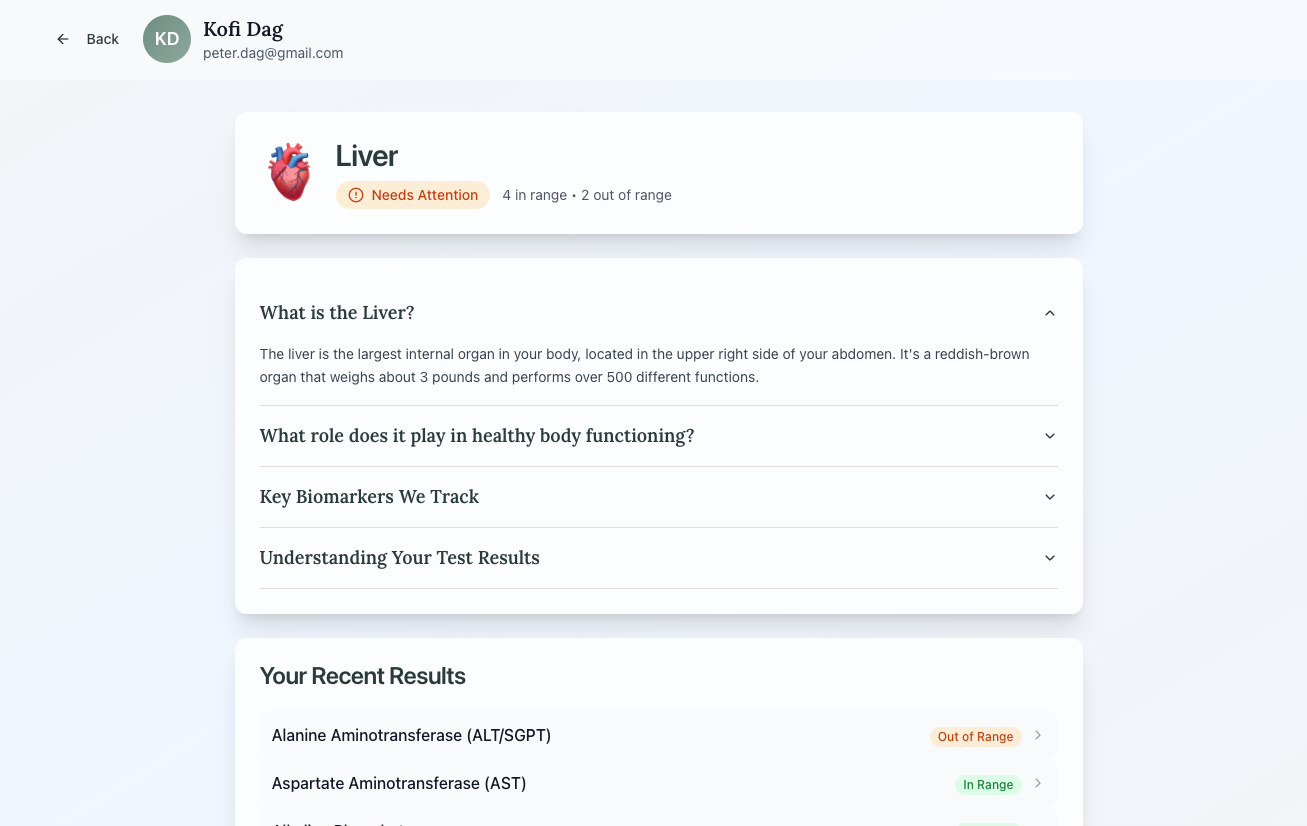Click the What is the Liver heading
The image size is (1307, 826).
click(337, 313)
